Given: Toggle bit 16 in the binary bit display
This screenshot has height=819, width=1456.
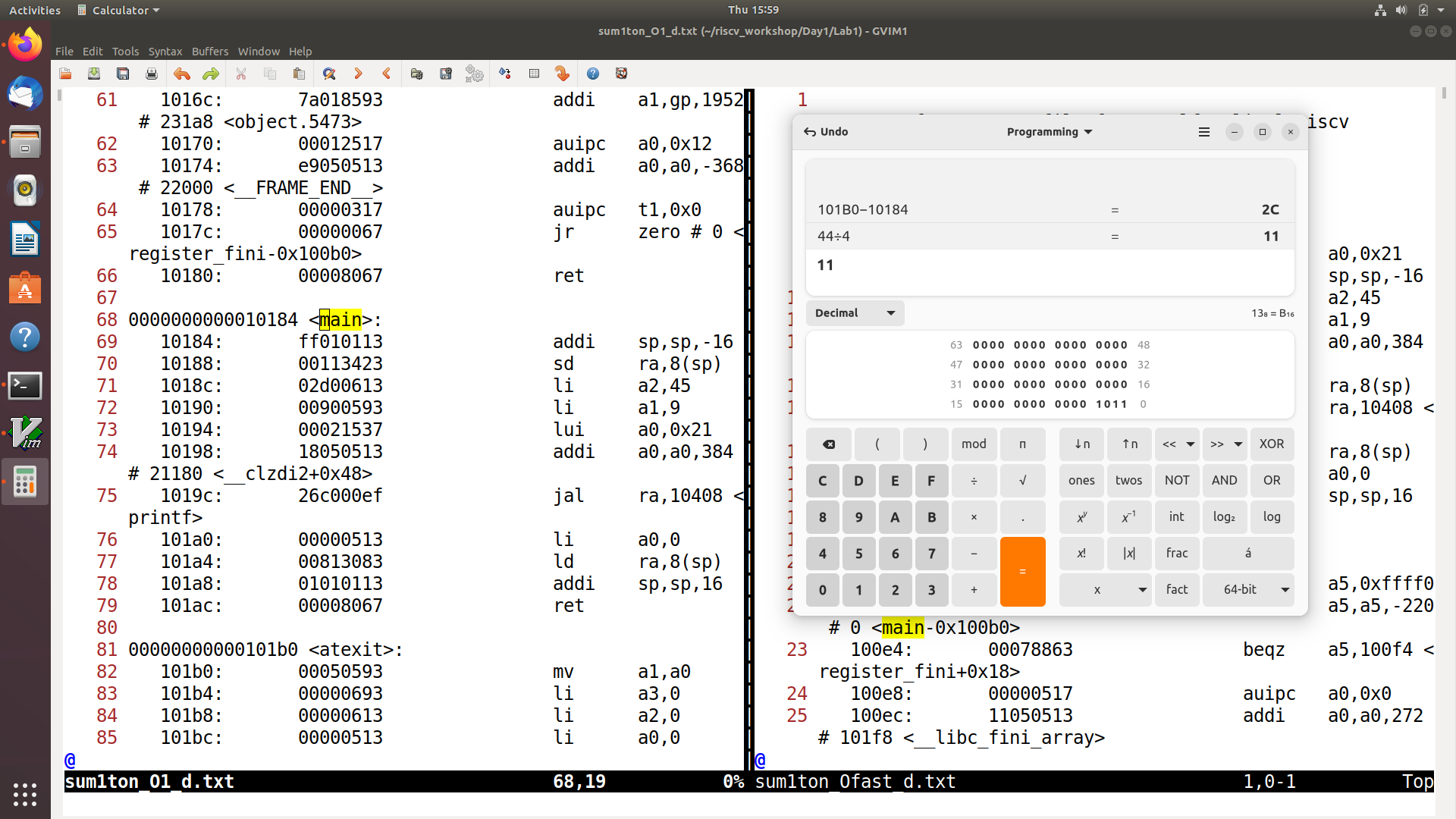Looking at the screenshot, I should 1124,384.
